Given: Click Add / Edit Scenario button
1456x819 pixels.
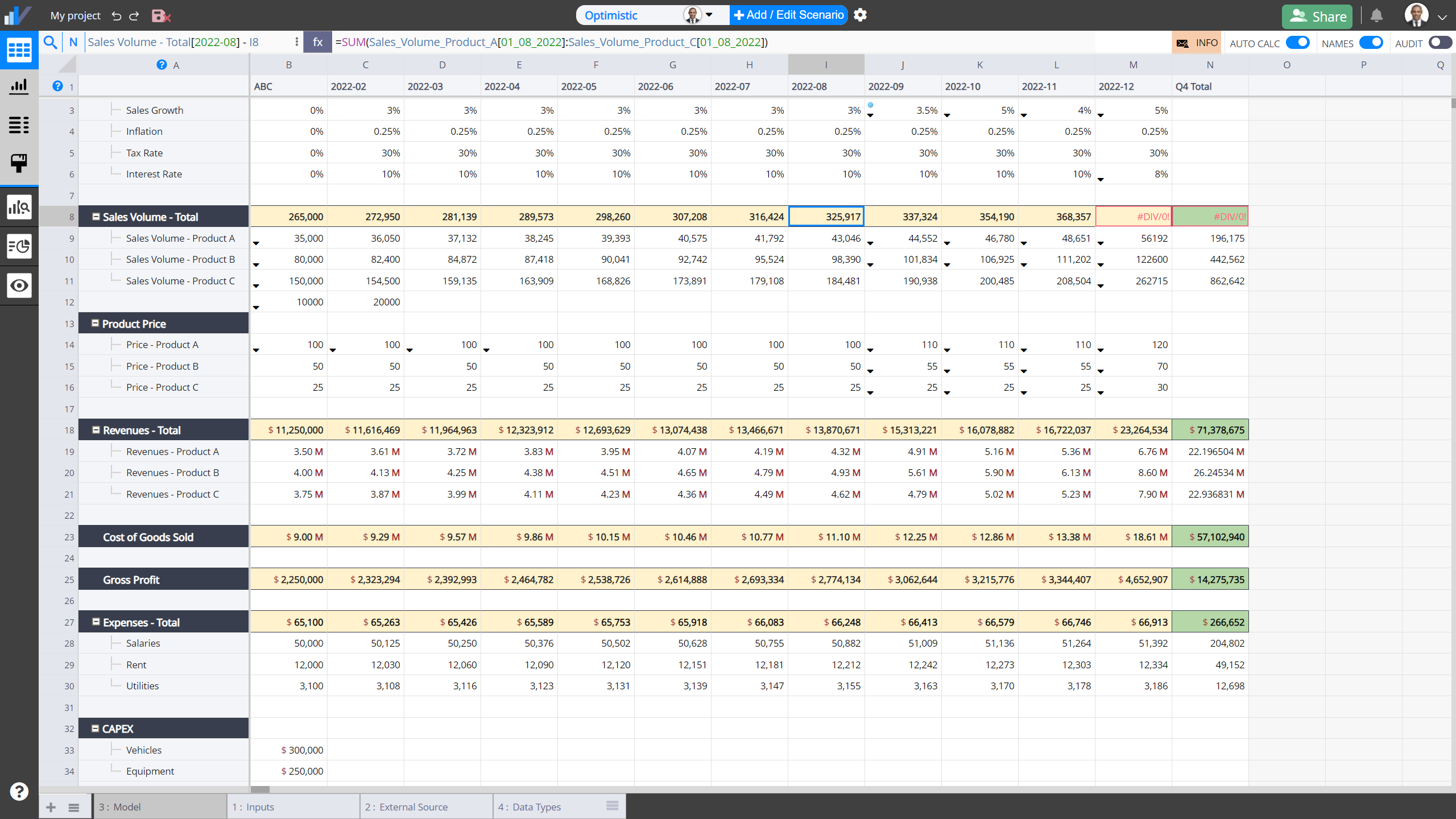Looking at the screenshot, I should [x=789, y=15].
